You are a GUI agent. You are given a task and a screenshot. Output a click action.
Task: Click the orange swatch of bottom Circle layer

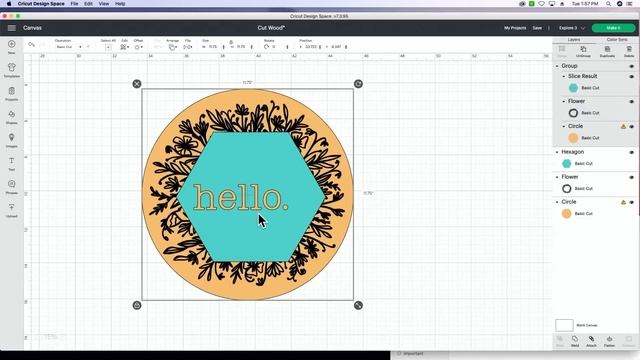tap(567, 213)
